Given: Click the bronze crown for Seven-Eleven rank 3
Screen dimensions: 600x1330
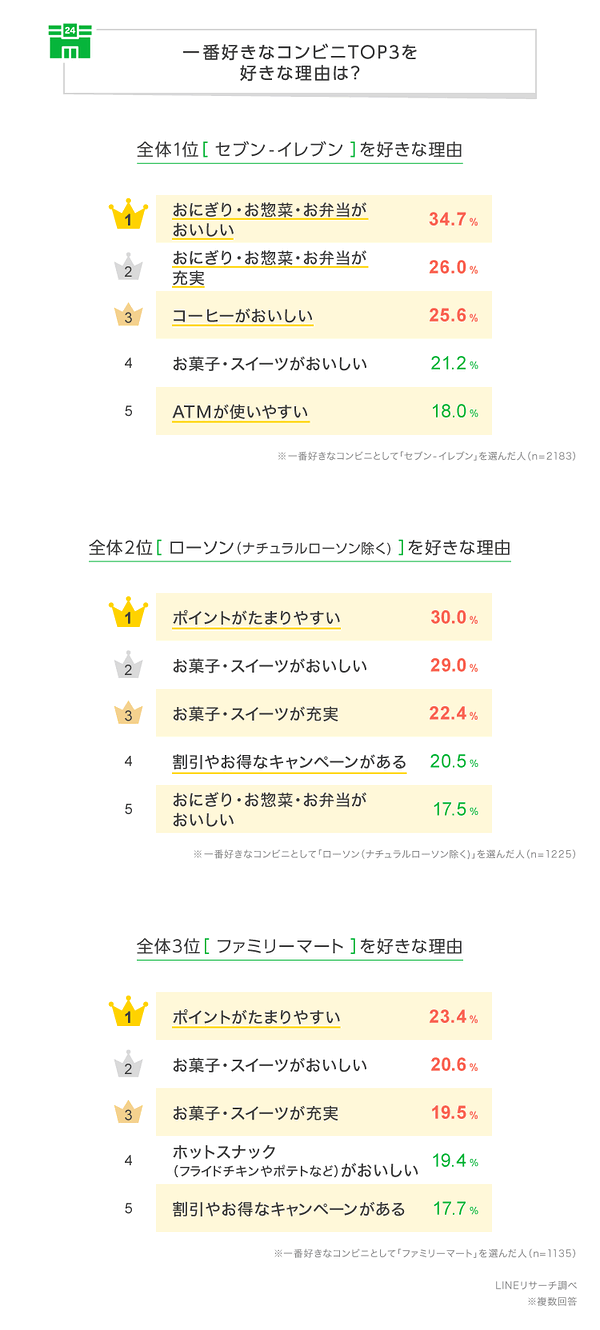Looking at the screenshot, I should [x=129, y=315].
